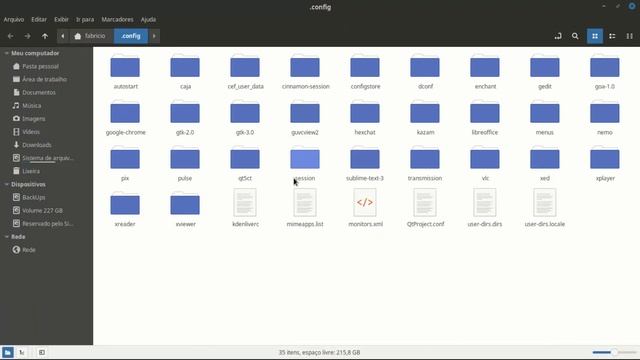
Task: Hide the sidebar with the status bar button
Action: (42, 352)
